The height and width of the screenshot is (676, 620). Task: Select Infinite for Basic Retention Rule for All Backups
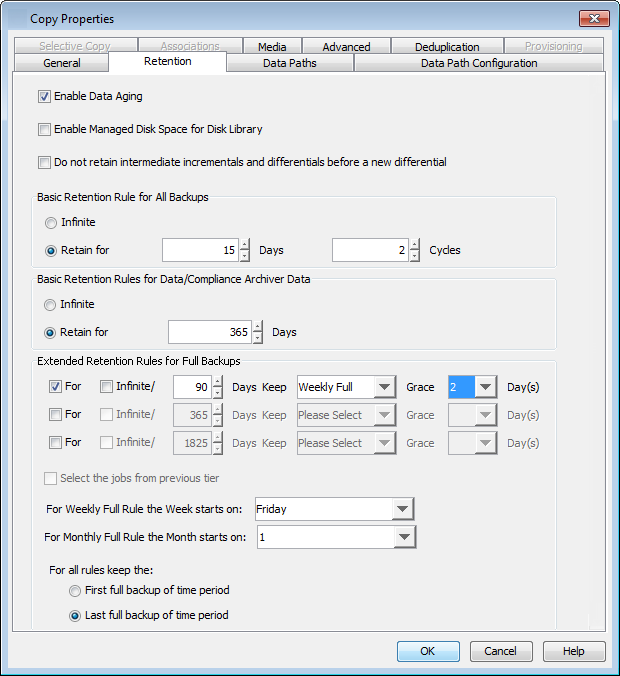coord(50,222)
